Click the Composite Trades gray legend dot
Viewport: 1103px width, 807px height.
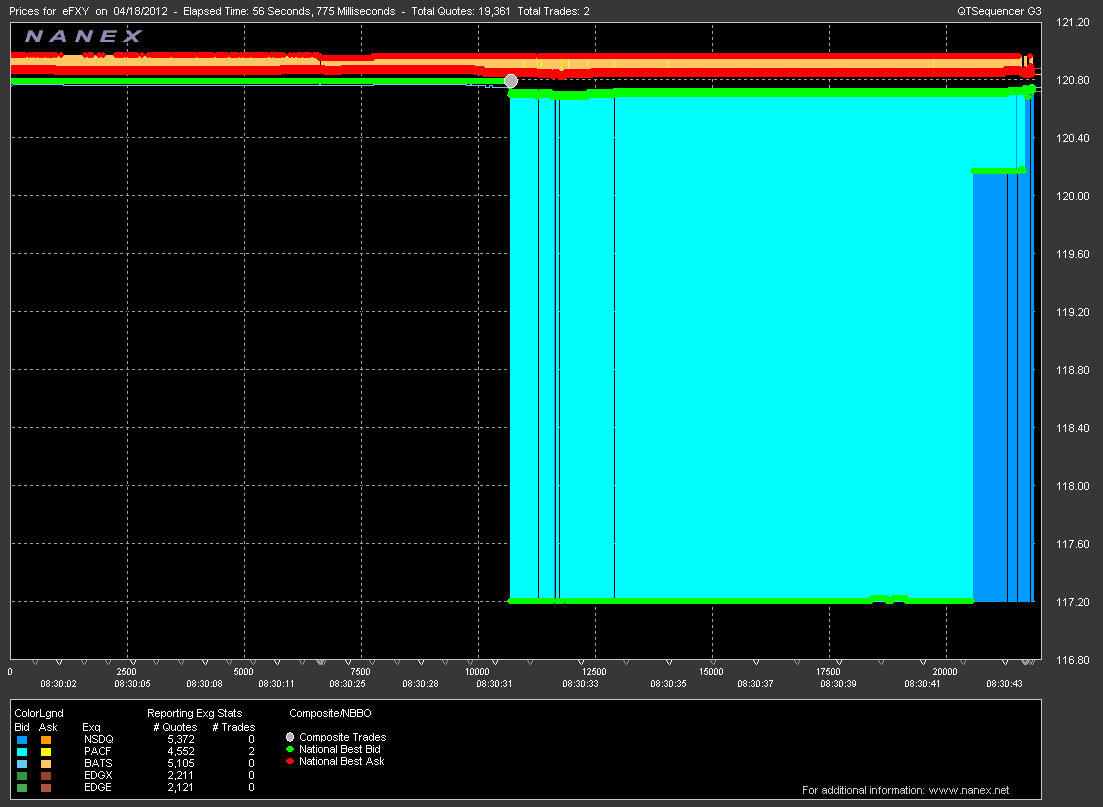pyautogui.click(x=290, y=737)
